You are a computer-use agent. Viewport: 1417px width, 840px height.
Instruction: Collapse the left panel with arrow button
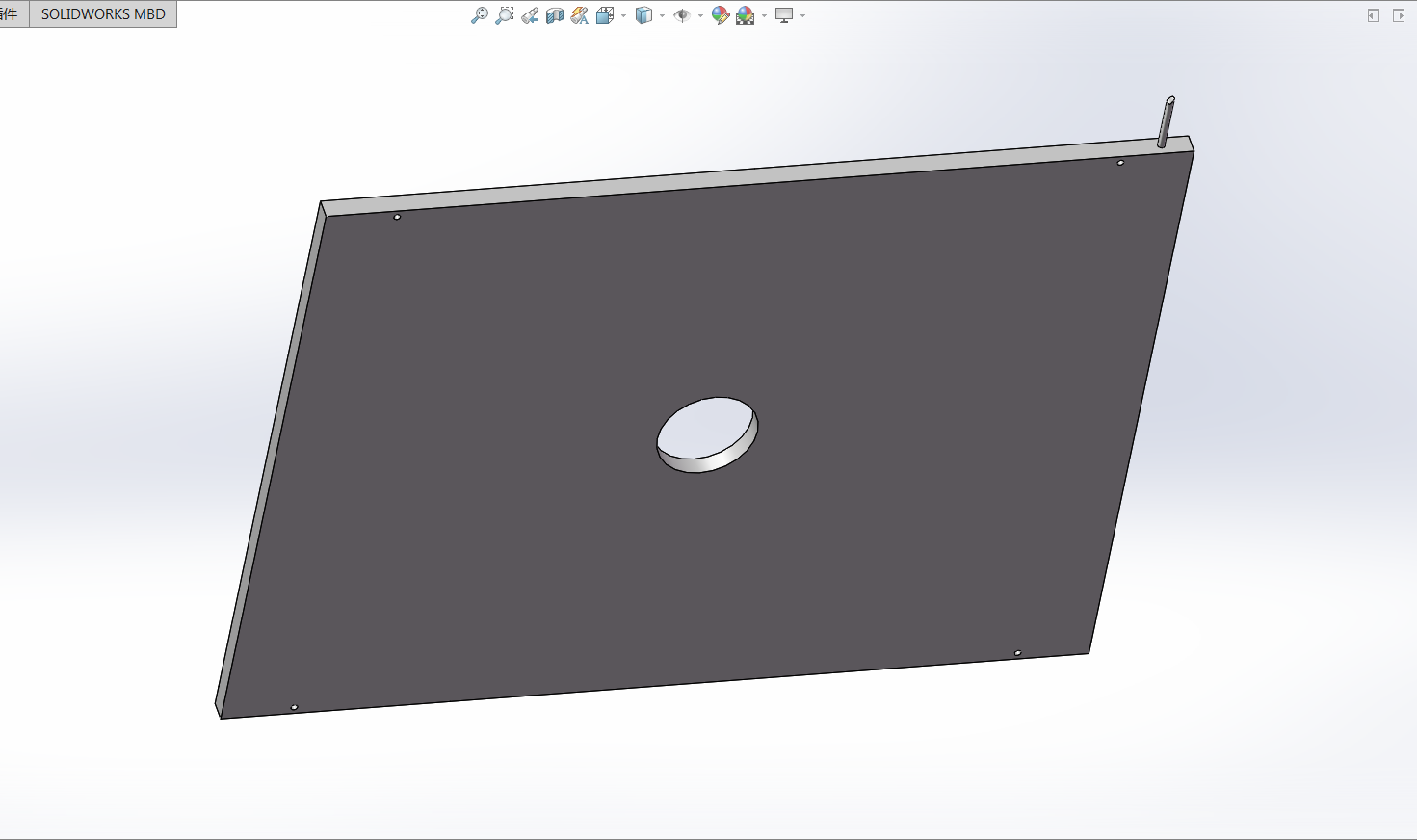[1374, 15]
